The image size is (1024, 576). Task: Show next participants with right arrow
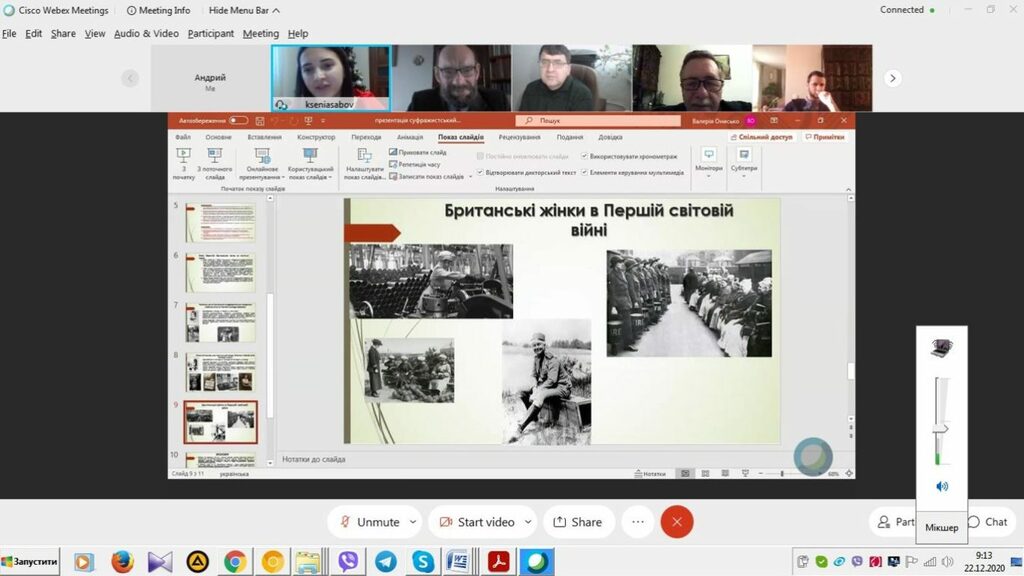893,78
